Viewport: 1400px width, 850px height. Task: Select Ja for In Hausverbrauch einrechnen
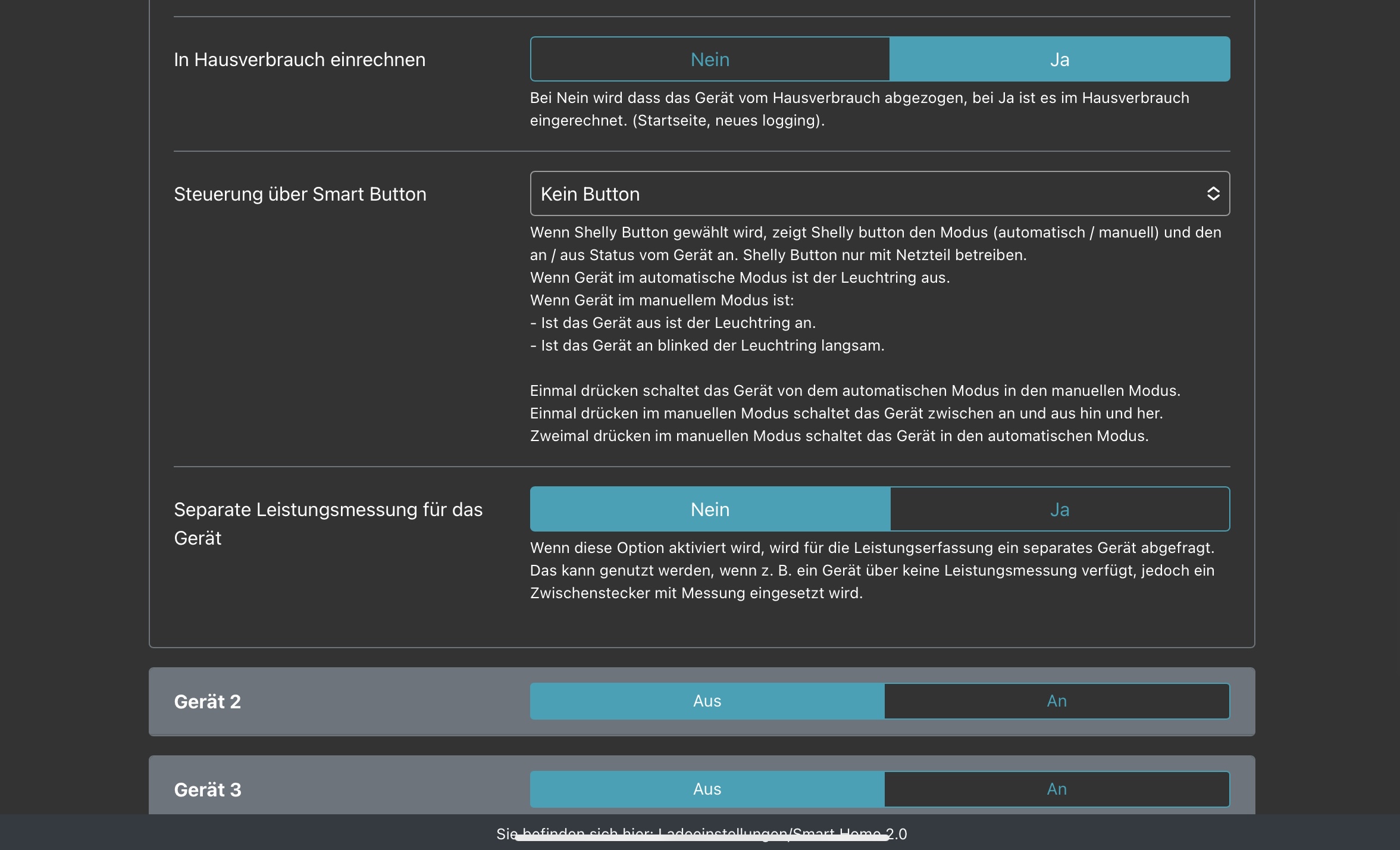tap(1059, 60)
